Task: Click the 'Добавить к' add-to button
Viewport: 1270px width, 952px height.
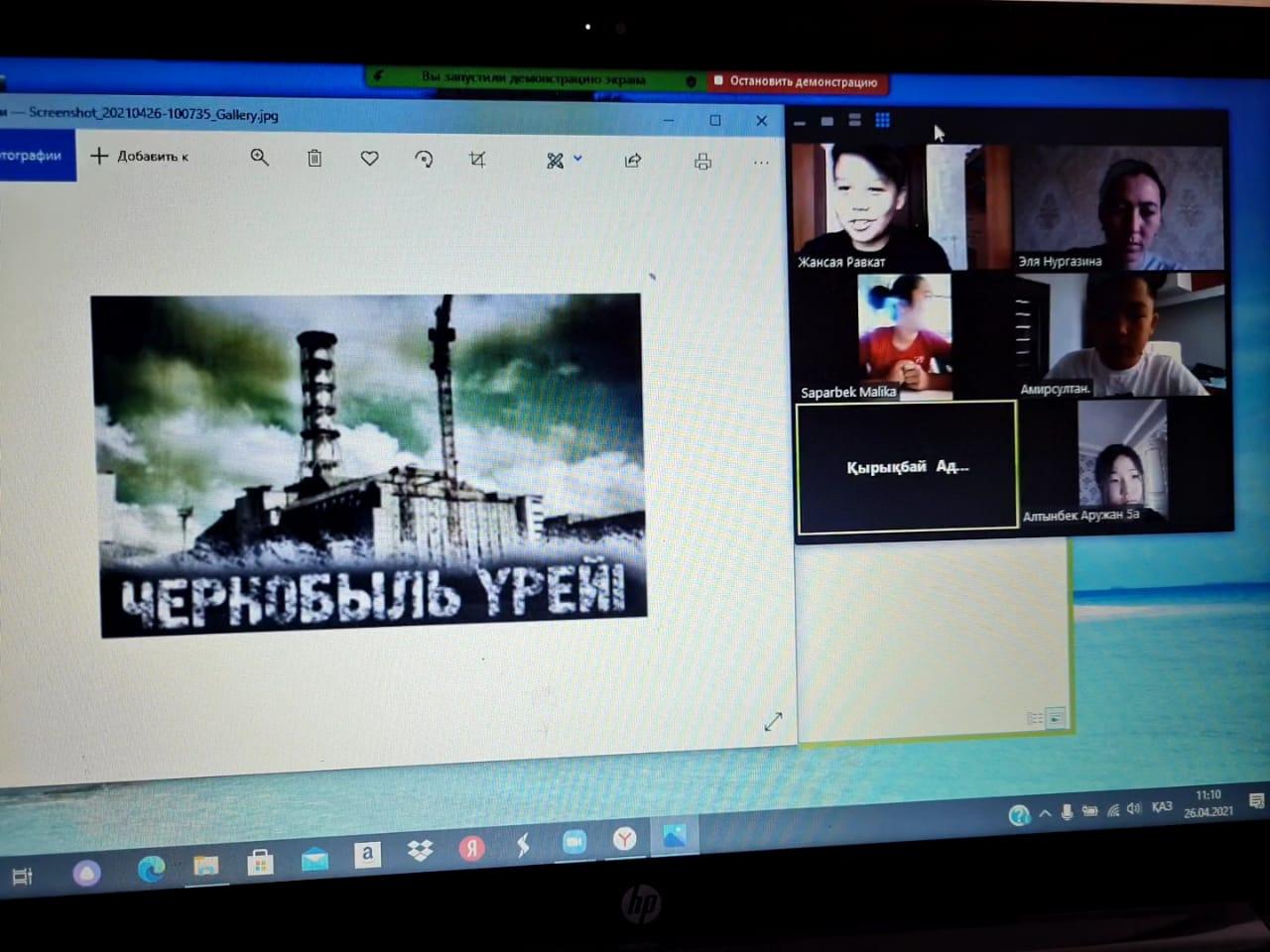Action: click(140, 156)
